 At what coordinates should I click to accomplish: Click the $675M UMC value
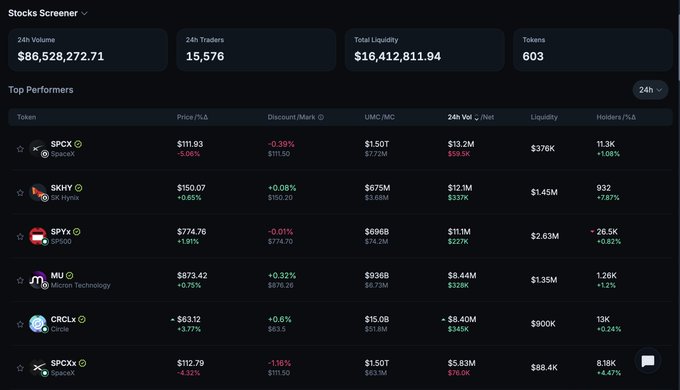click(x=377, y=188)
